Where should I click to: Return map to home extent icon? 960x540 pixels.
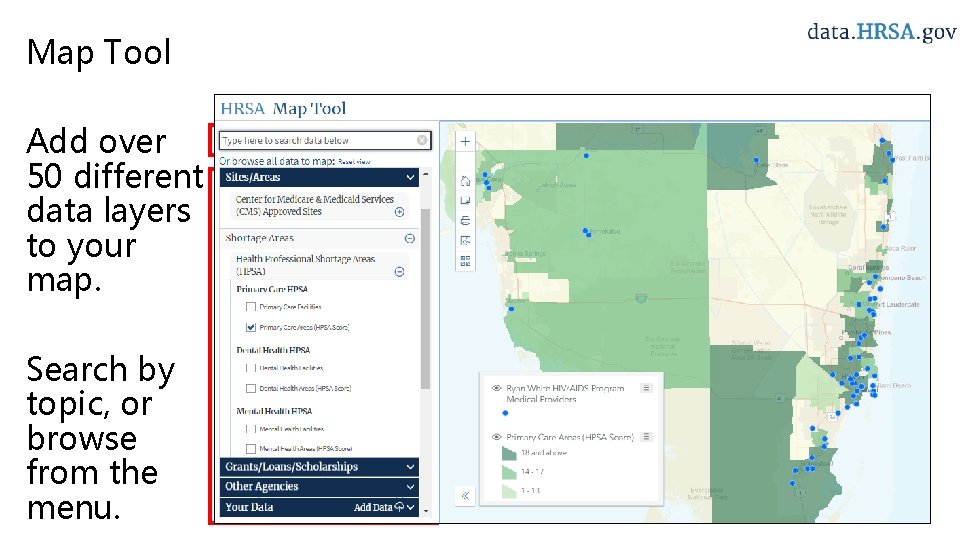(465, 181)
